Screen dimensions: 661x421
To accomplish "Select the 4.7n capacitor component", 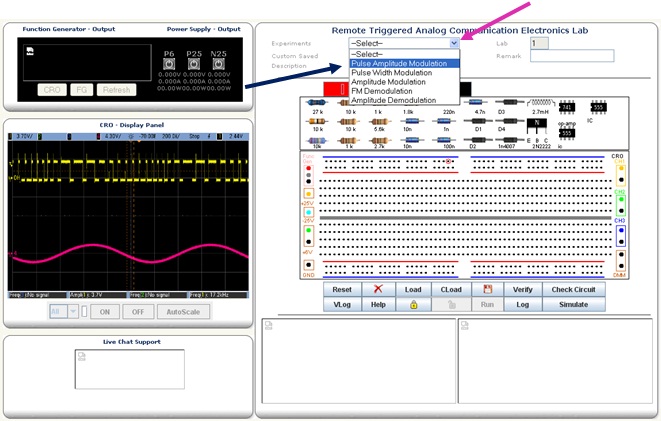I will (x=476, y=102).
